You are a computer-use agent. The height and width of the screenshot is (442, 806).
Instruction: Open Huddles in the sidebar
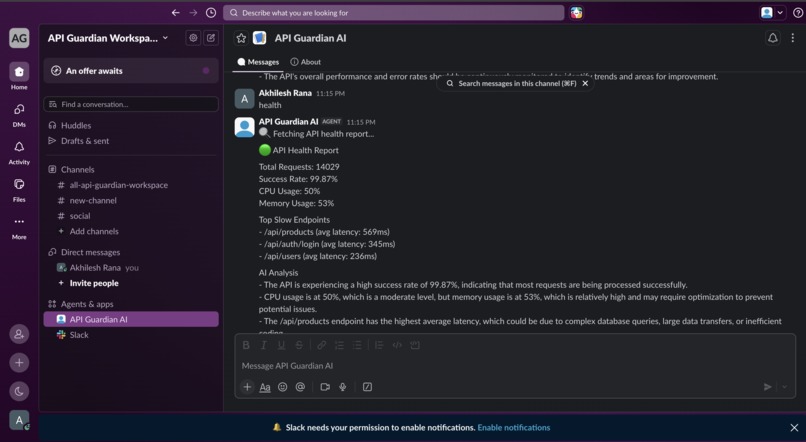131,125
